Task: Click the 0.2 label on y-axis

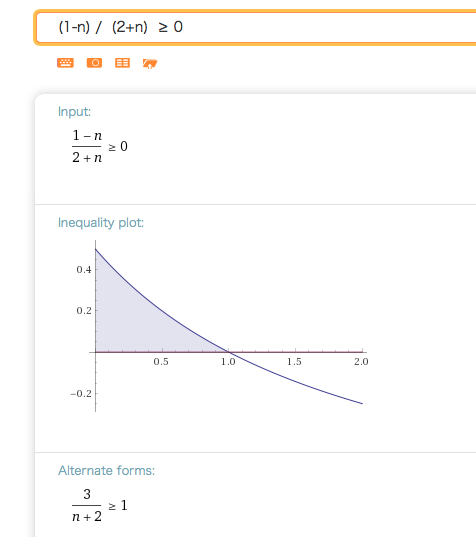Action: (84, 311)
